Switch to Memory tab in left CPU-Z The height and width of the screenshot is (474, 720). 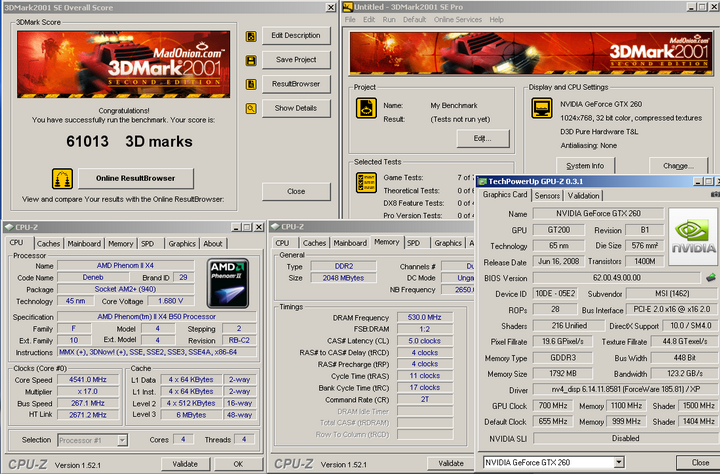pyautogui.click(x=120, y=244)
